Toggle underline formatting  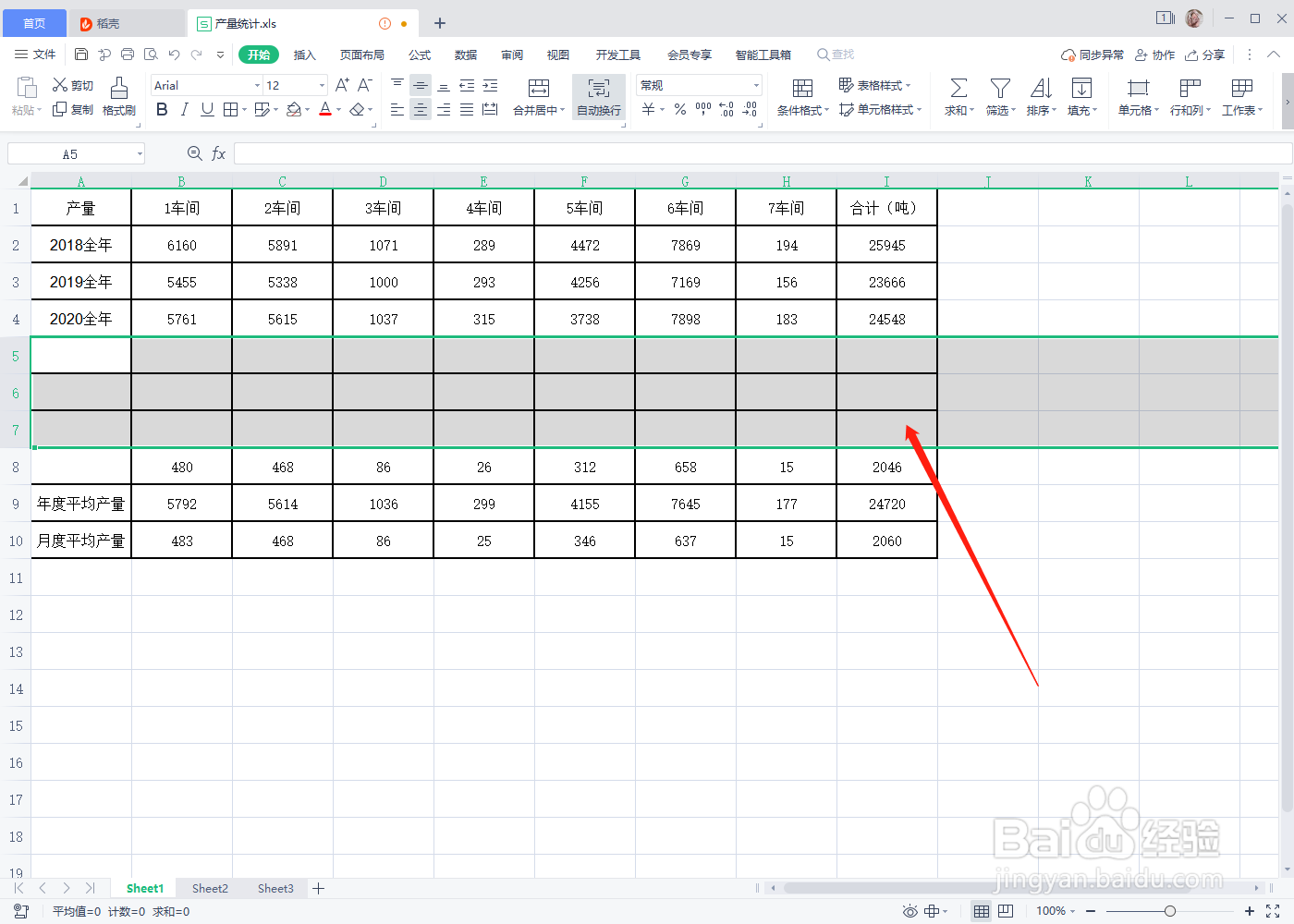pyautogui.click(x=207, y=109)
